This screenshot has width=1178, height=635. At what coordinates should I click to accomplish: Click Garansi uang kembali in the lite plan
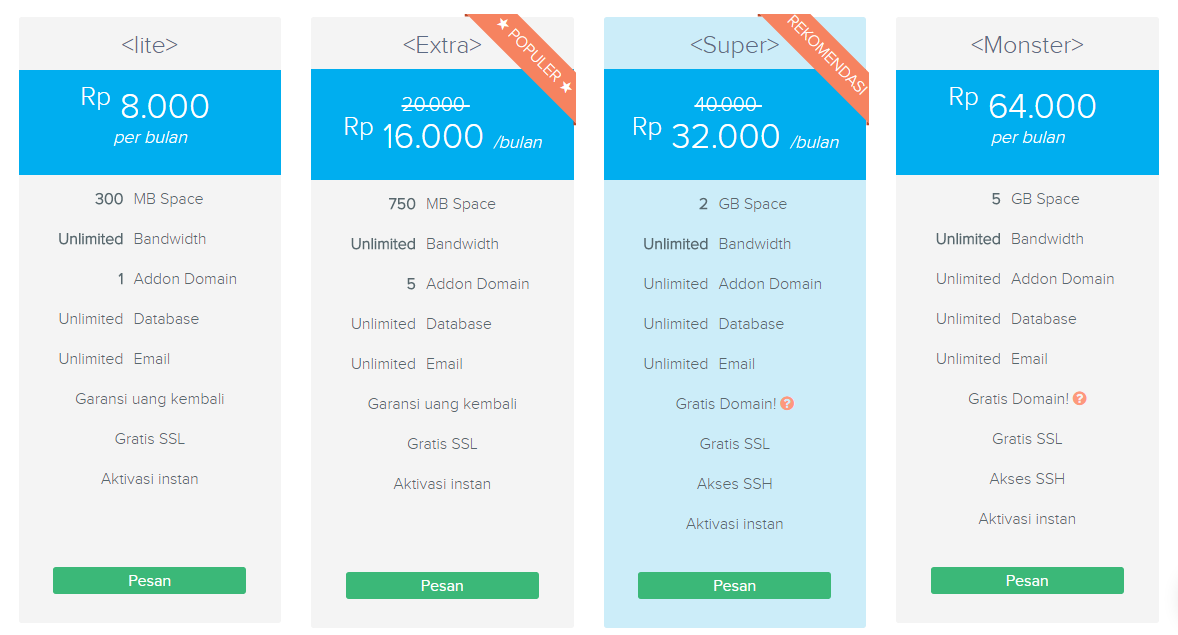150,399
